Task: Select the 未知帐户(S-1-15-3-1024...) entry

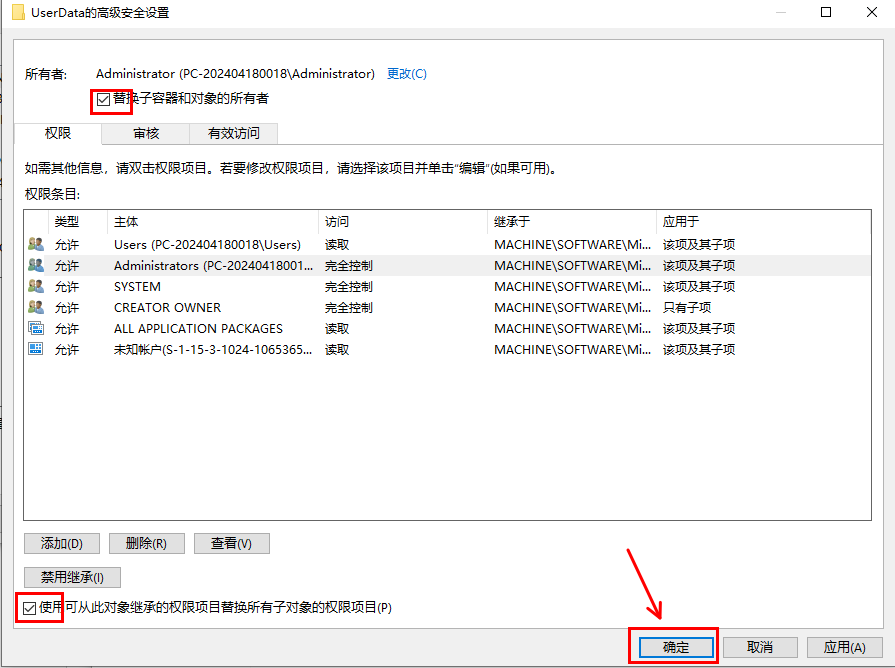Action: pyautogui.click(x=448, y=349)
